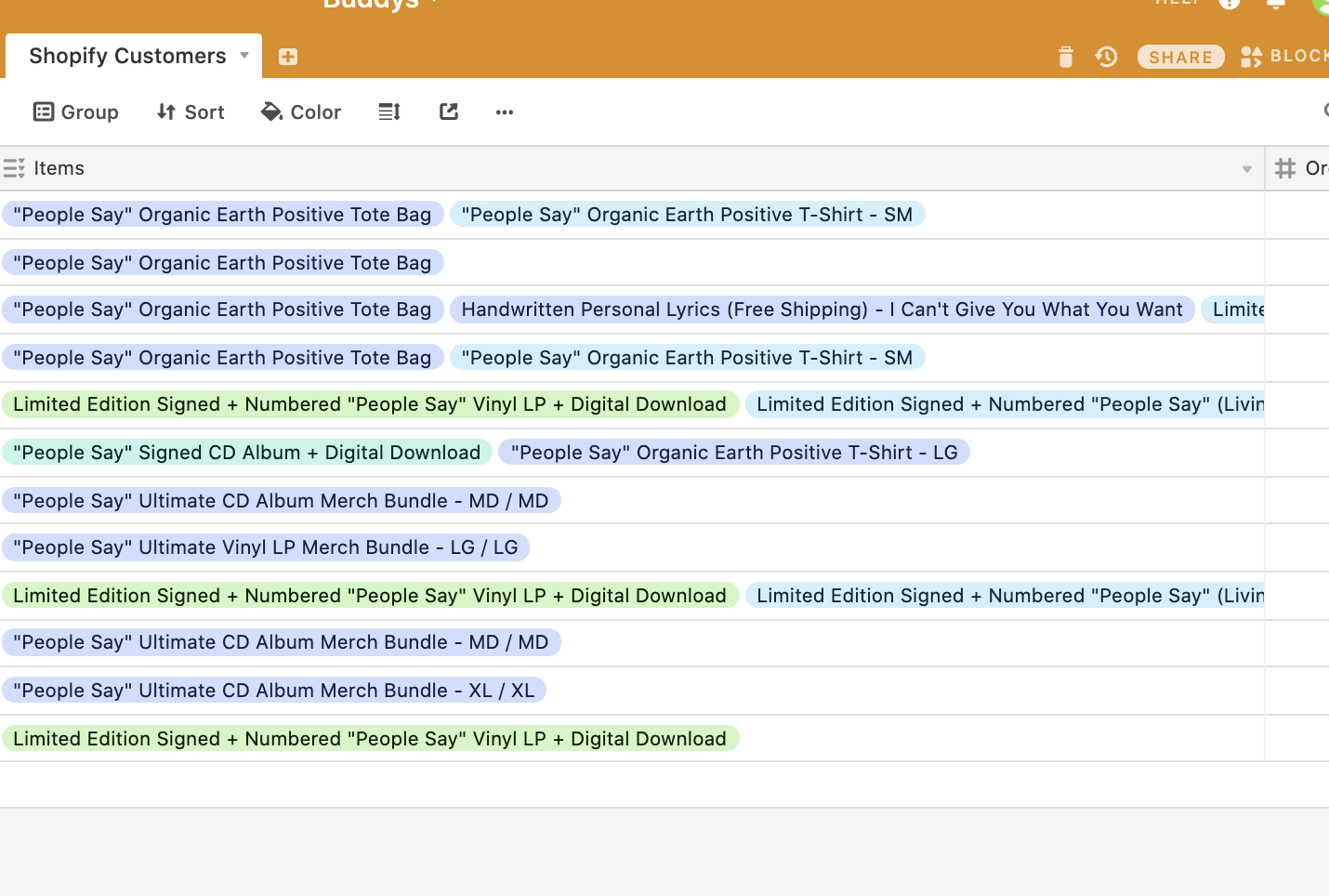Select Vinyl LP tag in last row
The width and height of the screenshot is (1329, 896).
[x=370, y=739]
